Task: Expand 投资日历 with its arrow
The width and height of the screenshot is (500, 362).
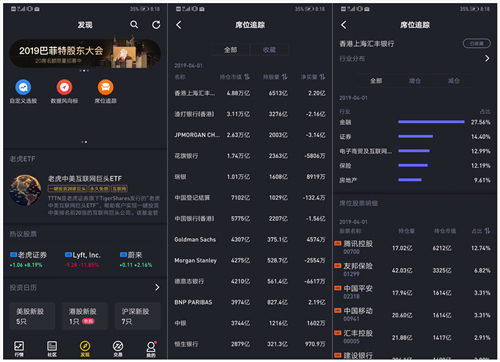Action: (x=157, y=287)
